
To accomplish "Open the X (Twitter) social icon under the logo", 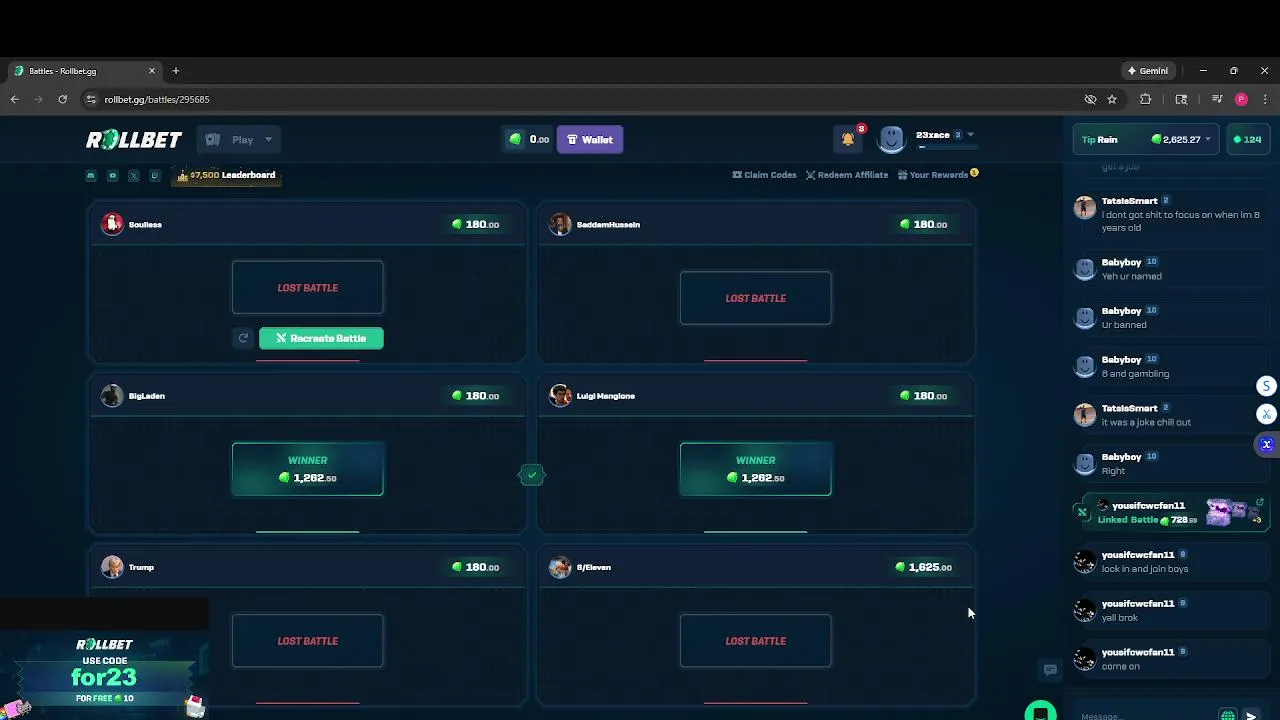I will 134,175.
